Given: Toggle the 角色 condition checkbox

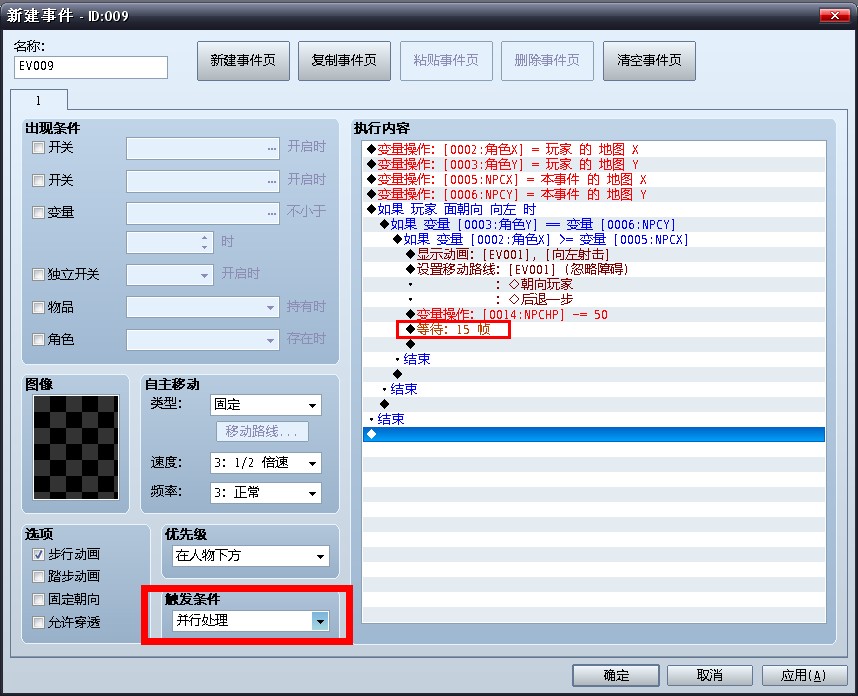Looking at the screenshot, I should (38, 340).
